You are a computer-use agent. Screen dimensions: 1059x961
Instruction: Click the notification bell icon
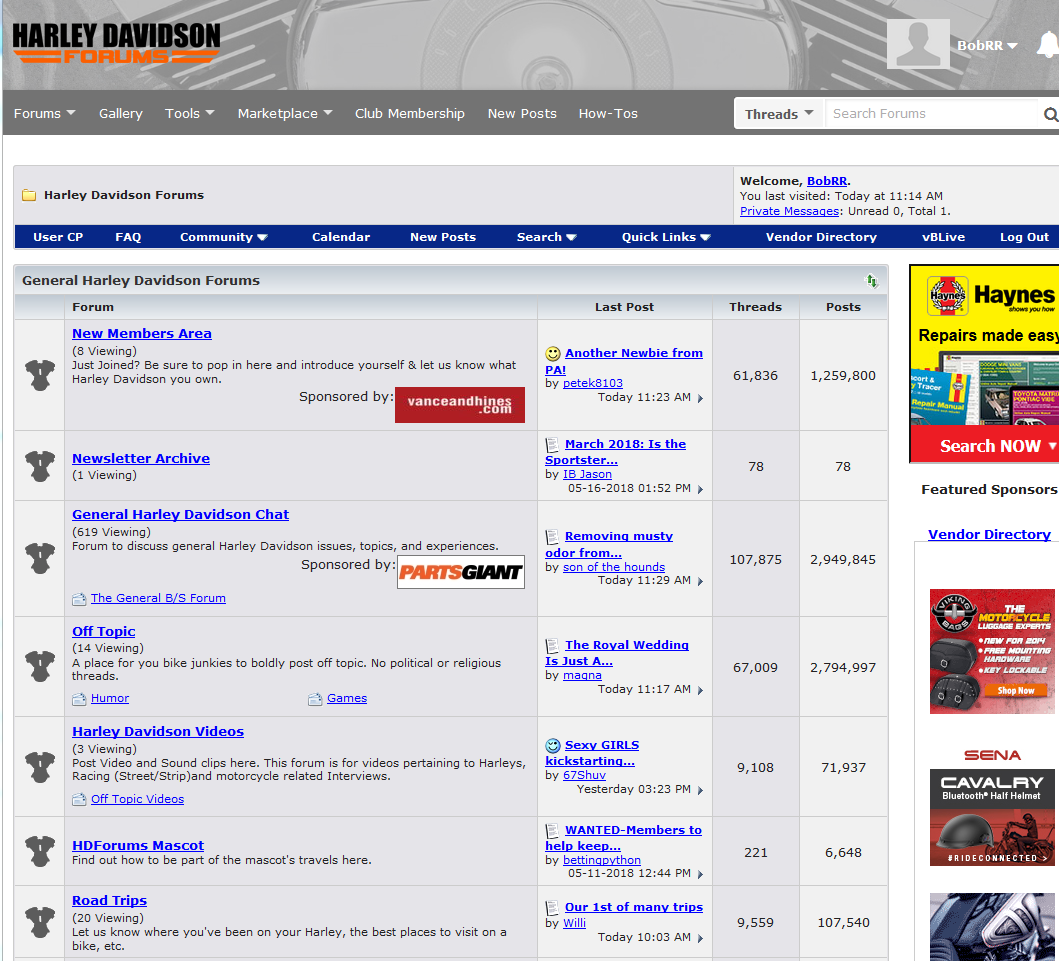[1047, 45]
